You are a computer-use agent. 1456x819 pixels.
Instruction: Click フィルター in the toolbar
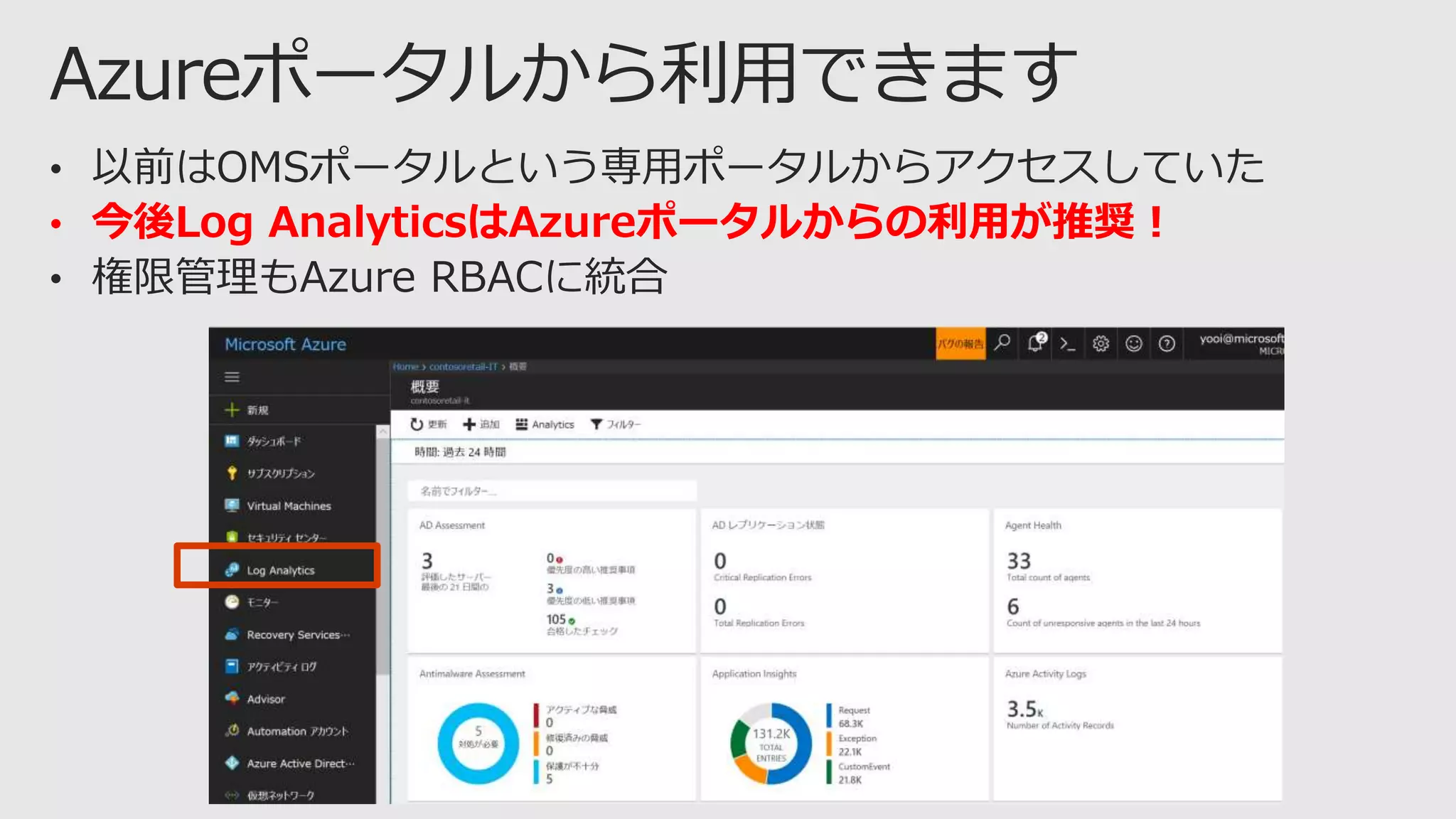616,424
